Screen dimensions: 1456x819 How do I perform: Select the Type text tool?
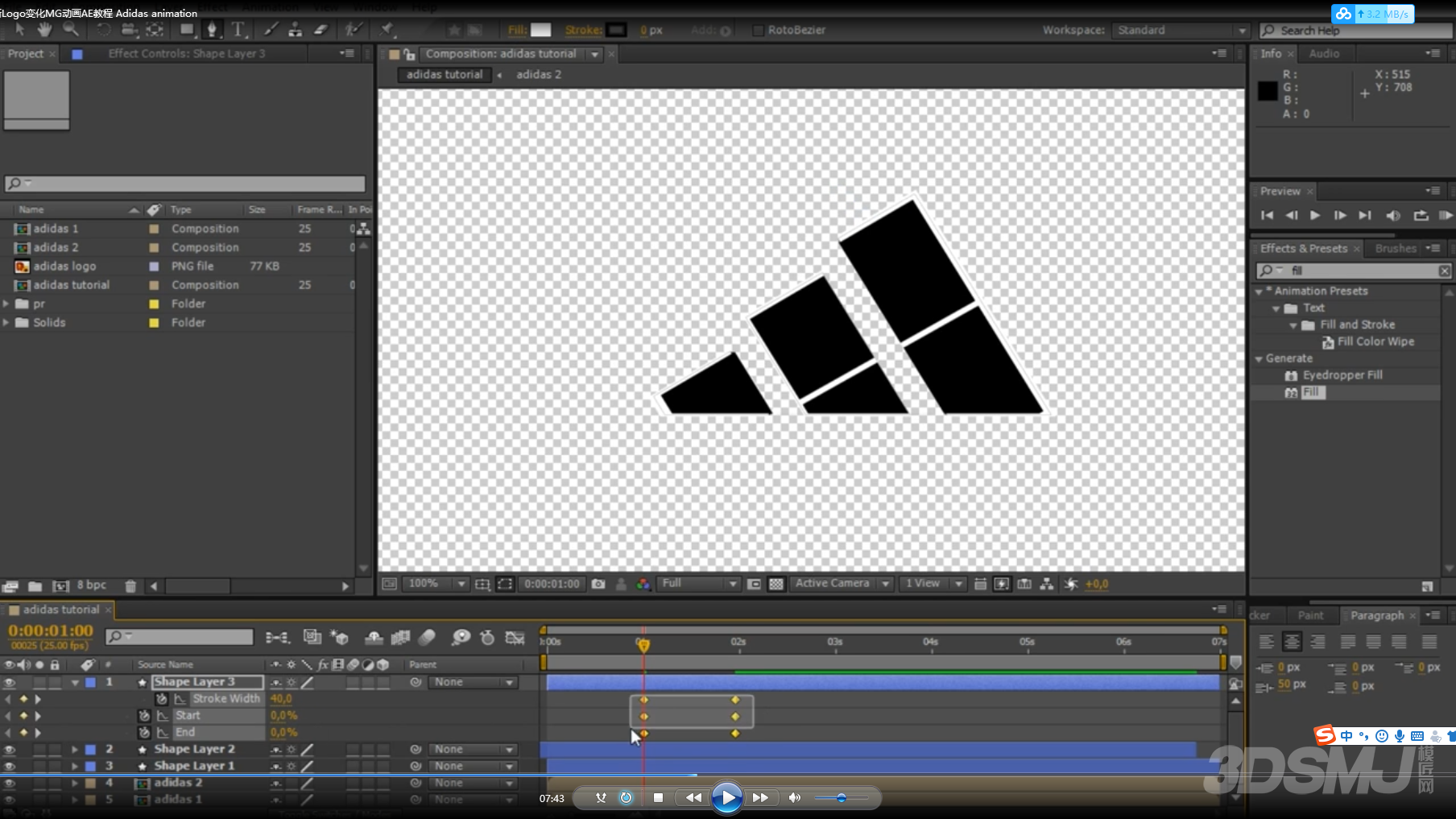coord(238,30)
